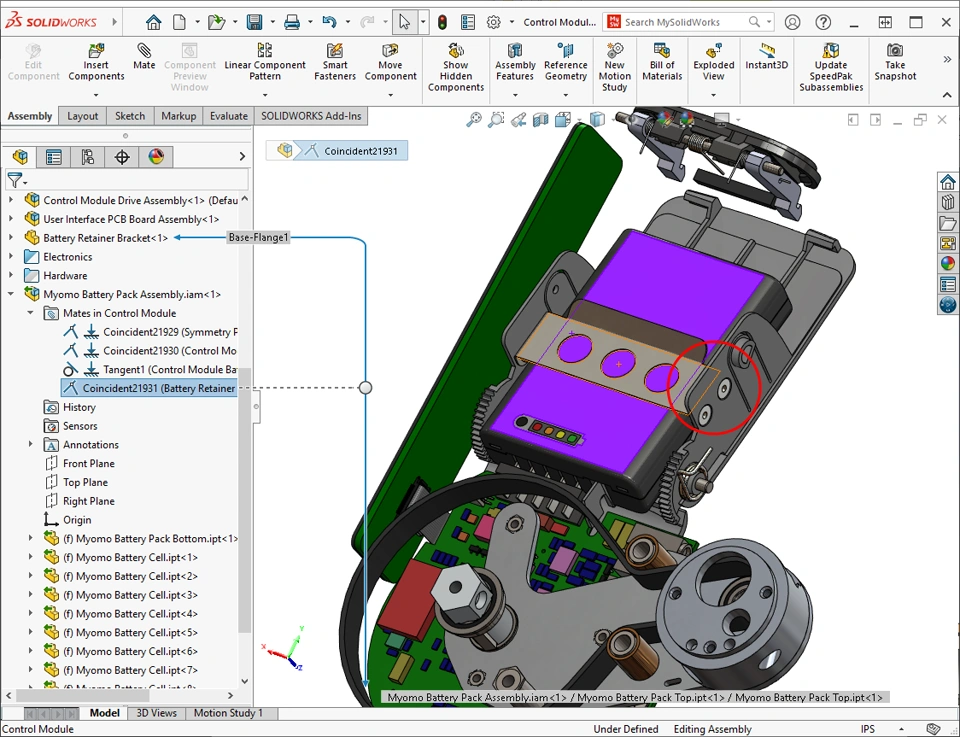Click Insert Components
The image size is (960, 737).
pos(96,62)
